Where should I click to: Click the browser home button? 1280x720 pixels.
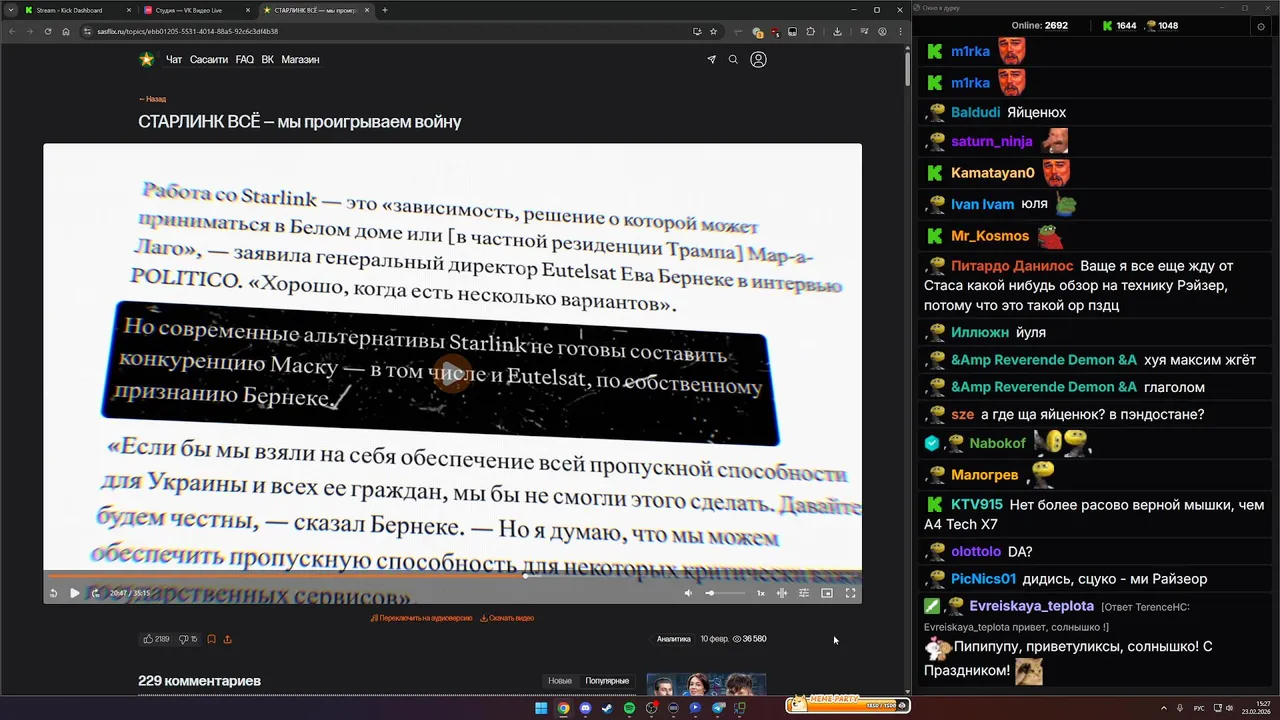[x=66, y=31]
